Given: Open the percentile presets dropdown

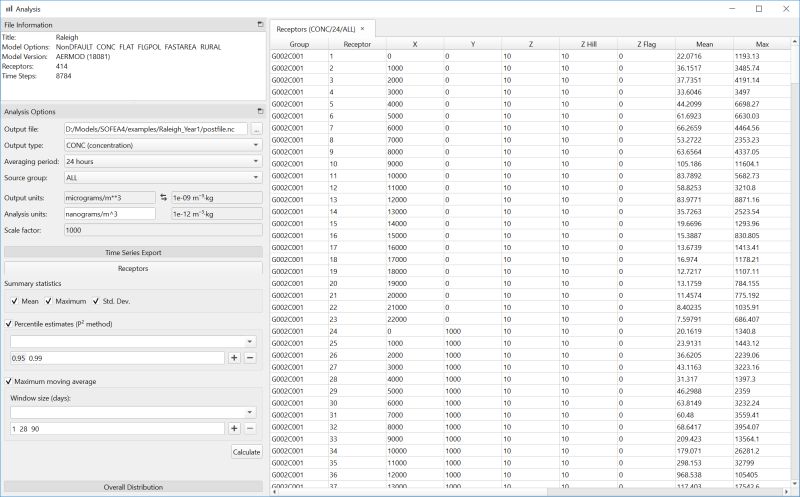Looking at the screenshot, I should [134, 341].
